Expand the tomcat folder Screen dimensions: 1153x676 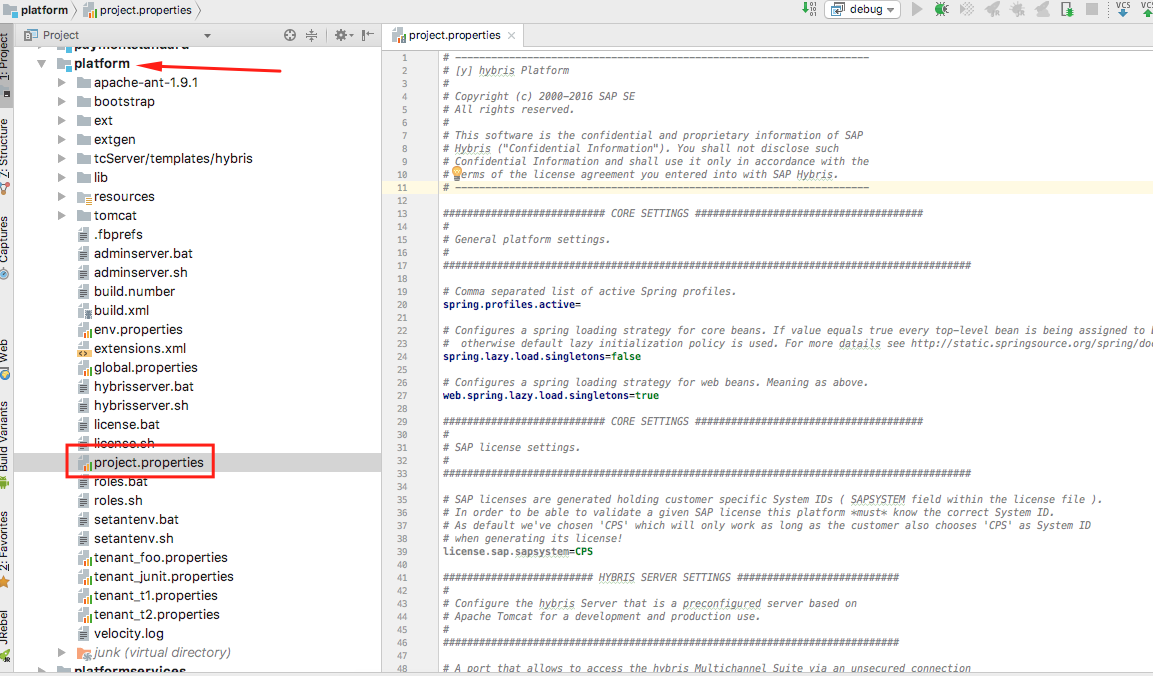tap(62, 216)
